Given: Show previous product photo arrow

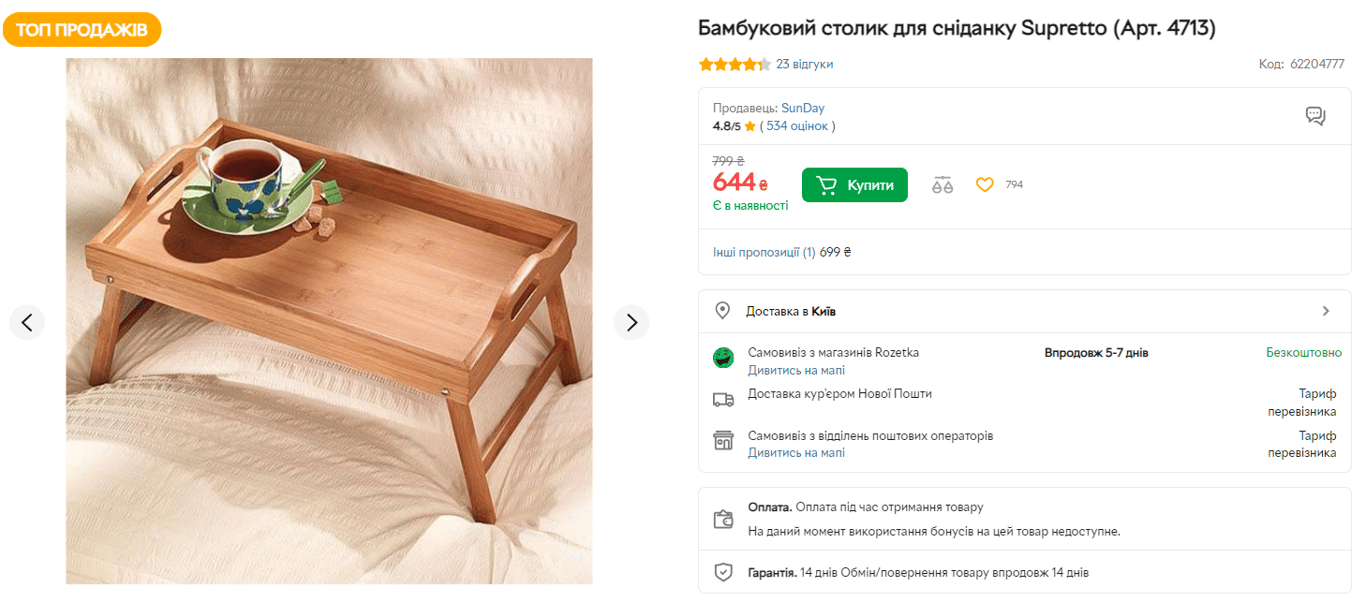Looking at the screenshot, I should (27, 322).
